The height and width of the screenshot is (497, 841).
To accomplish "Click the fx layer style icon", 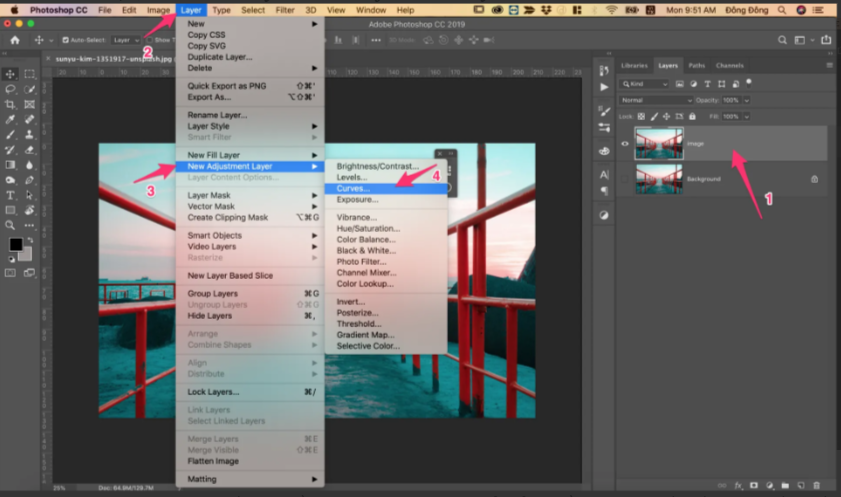I will pyautogui.click(x=738, y=485).
